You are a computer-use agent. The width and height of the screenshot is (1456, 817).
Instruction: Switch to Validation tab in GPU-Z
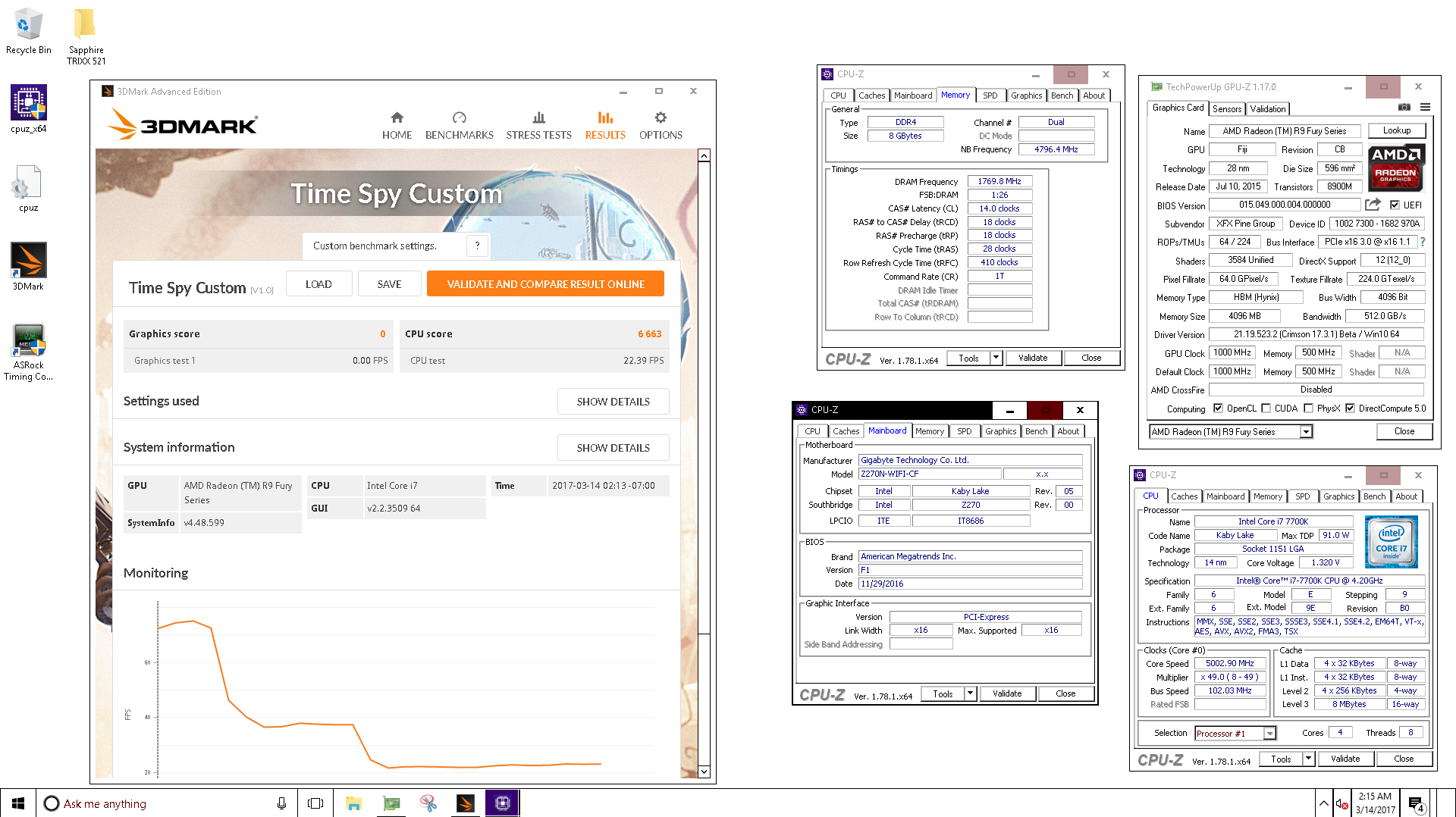point(1267,109)
